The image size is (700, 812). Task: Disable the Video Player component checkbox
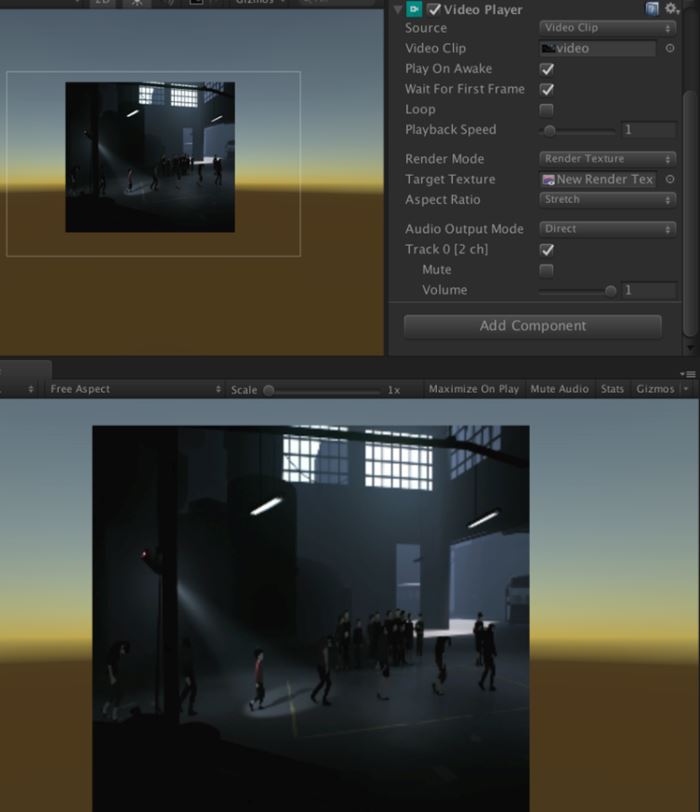point(434,9)
